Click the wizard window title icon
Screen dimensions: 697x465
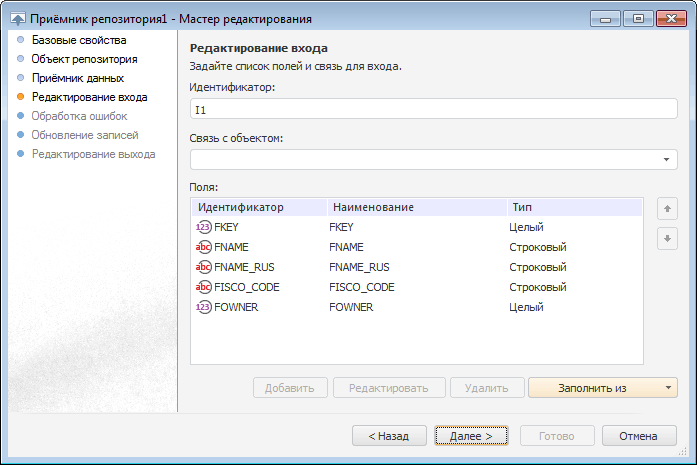tap(18, 18)
